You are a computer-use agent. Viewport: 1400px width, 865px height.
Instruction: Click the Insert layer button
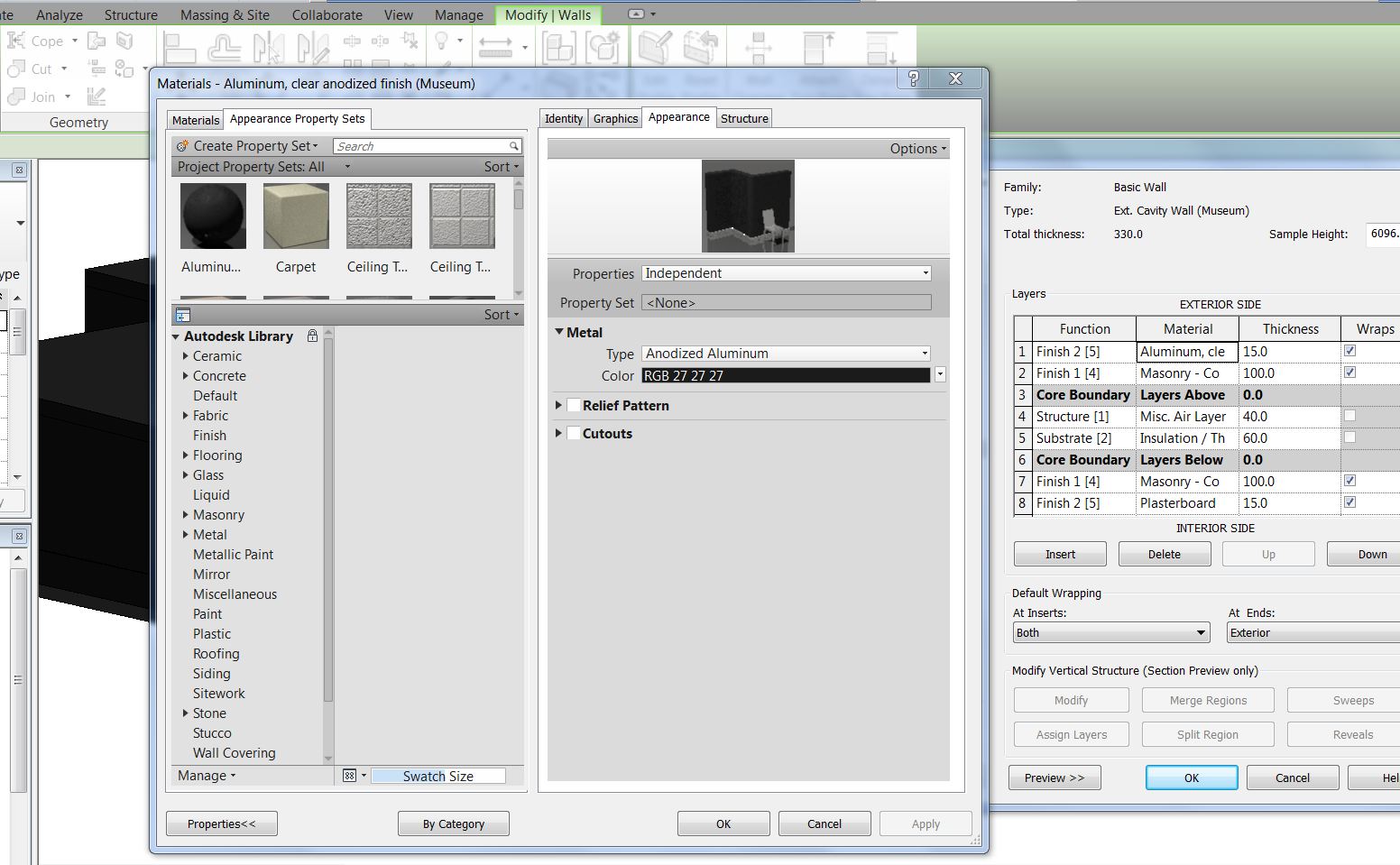(1060, 554)
